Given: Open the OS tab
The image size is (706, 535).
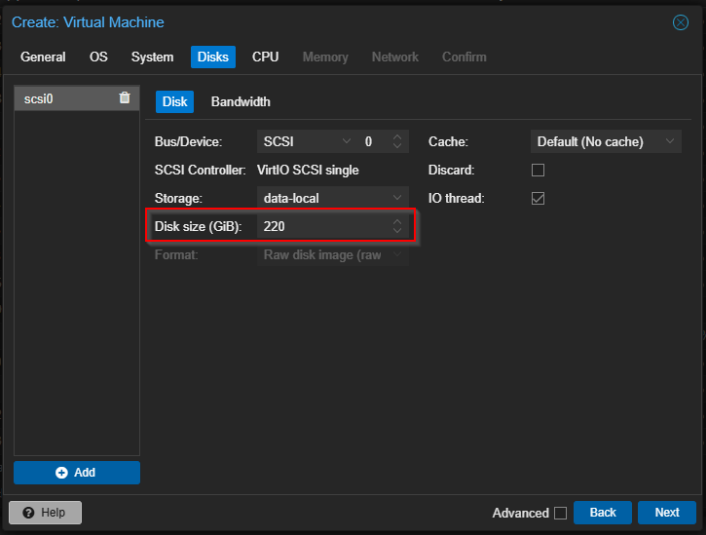Looking at the screenshot, I should pos(98,57).
